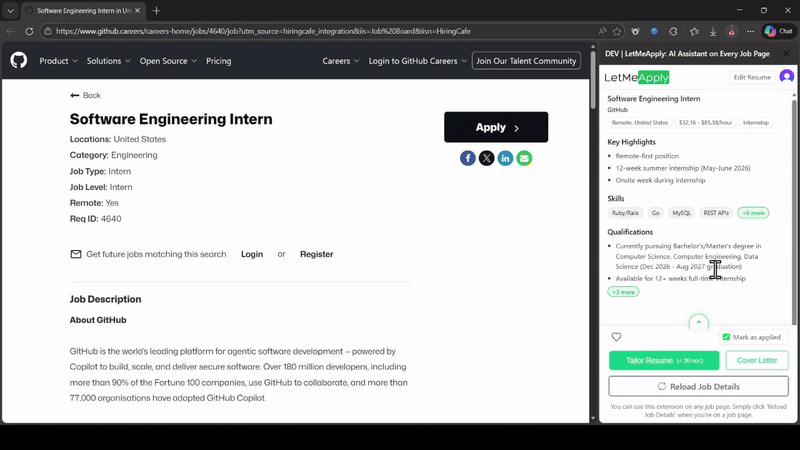Image resolution: width=800 pixels, height=450 pixels.
Task: Refresh the browser page
Action: click(x=29, y=31)
